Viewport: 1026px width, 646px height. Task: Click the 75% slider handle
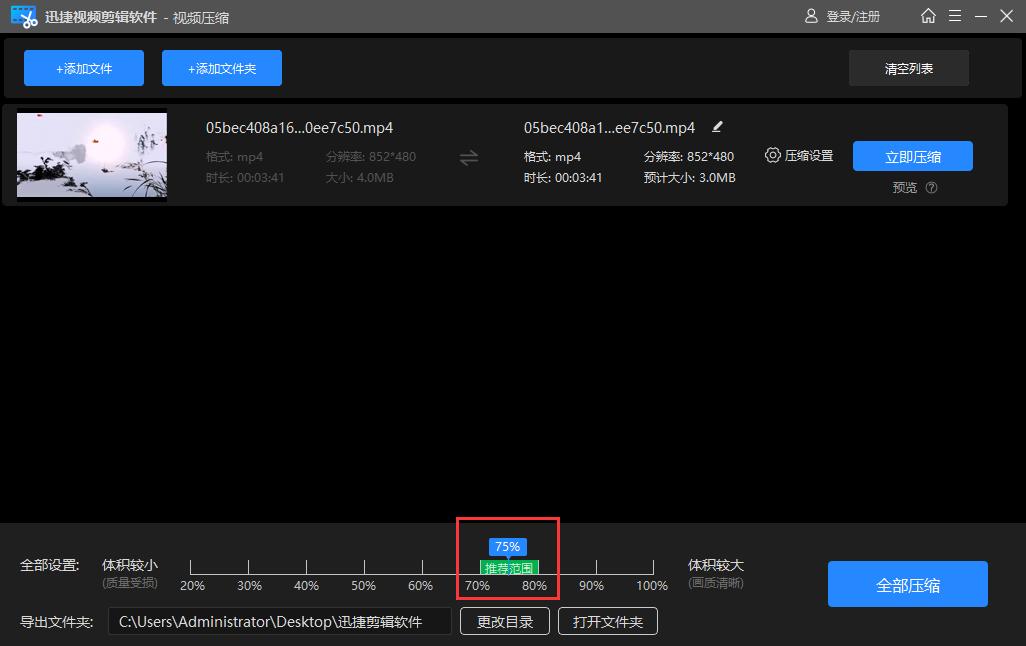tap(507, 547)
